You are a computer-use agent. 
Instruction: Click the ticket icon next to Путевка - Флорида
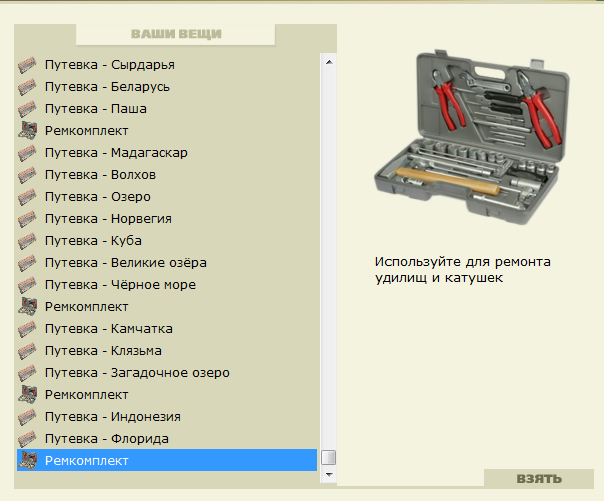coord(28,439)
